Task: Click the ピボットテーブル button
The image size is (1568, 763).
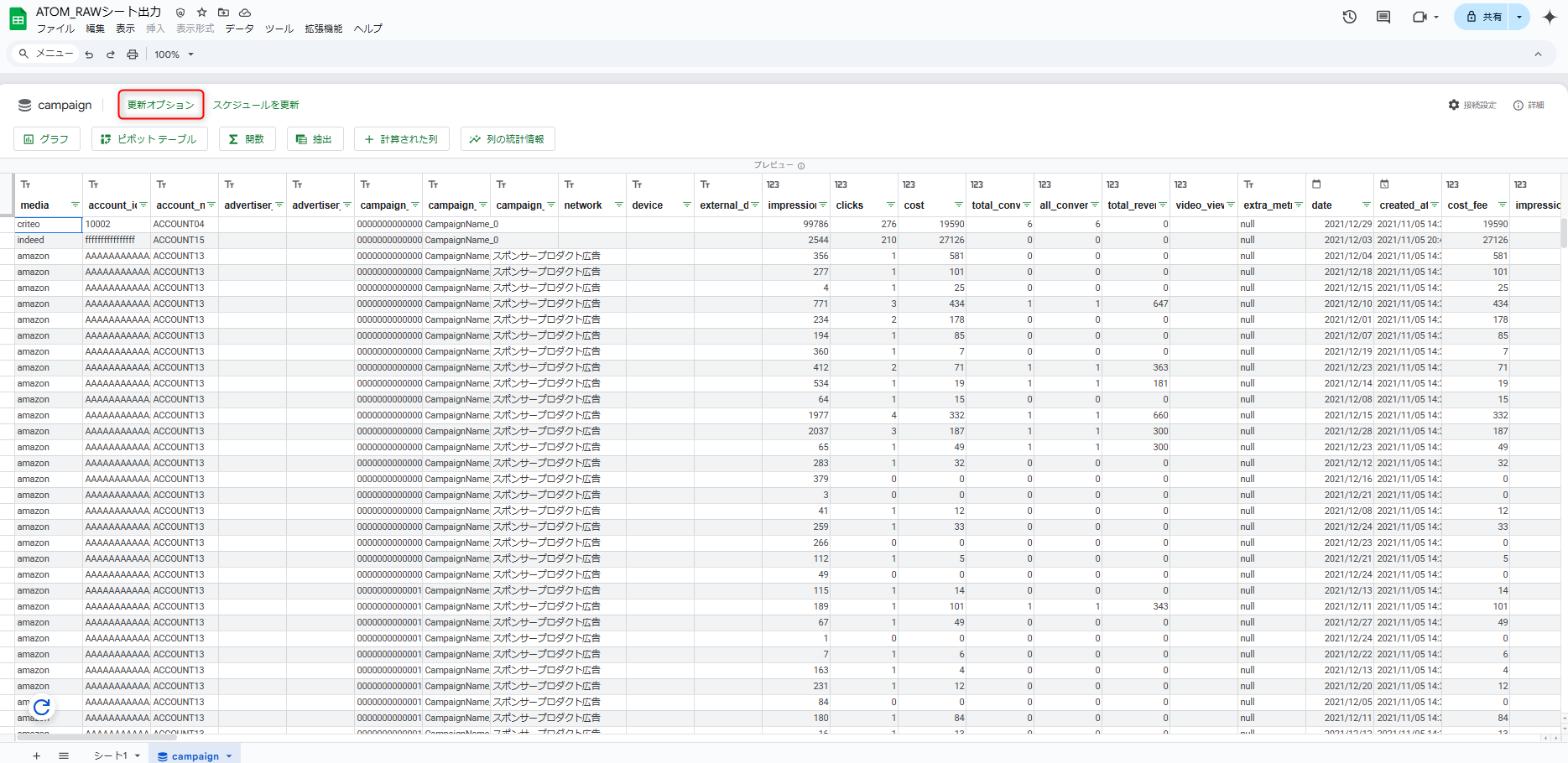Action: (x=148, y=139)
